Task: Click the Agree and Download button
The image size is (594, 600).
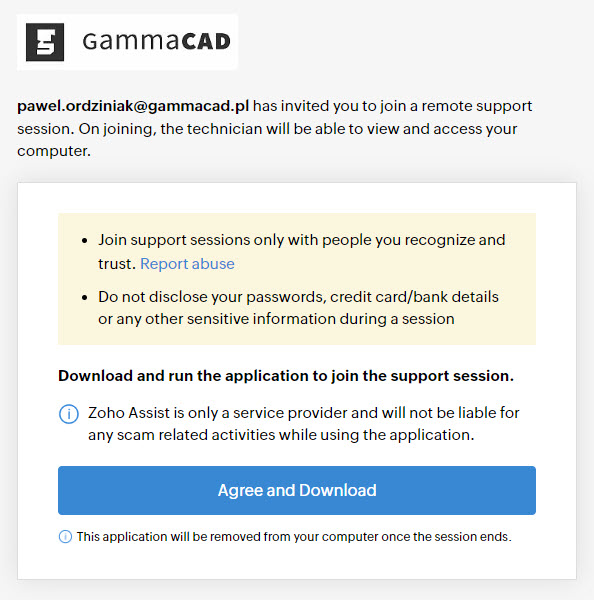Action: (x=297, y=490)
